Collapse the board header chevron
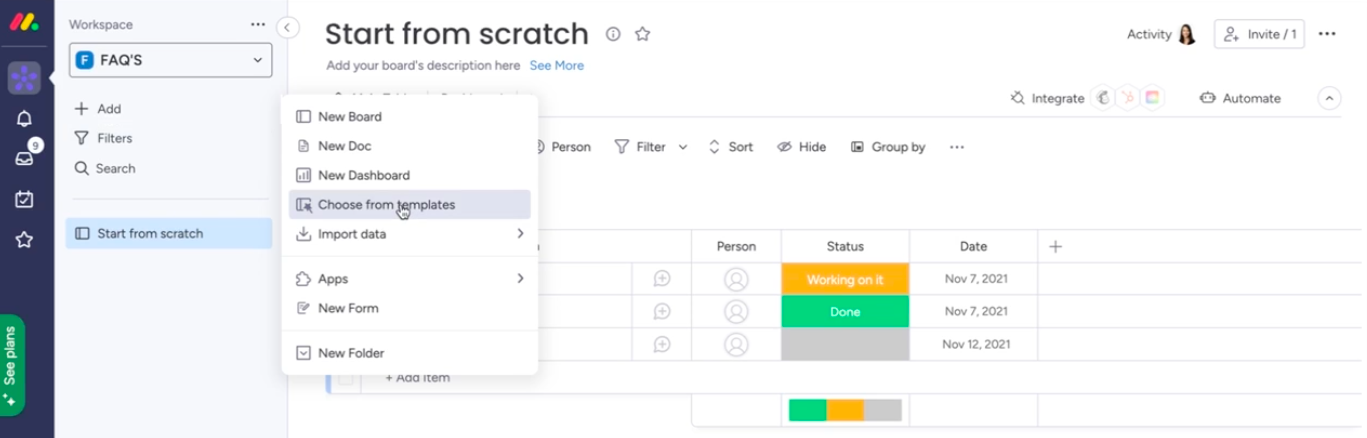Viewport: 1367px width, 438px height. pyautogui.click(x=1329, y=98)
